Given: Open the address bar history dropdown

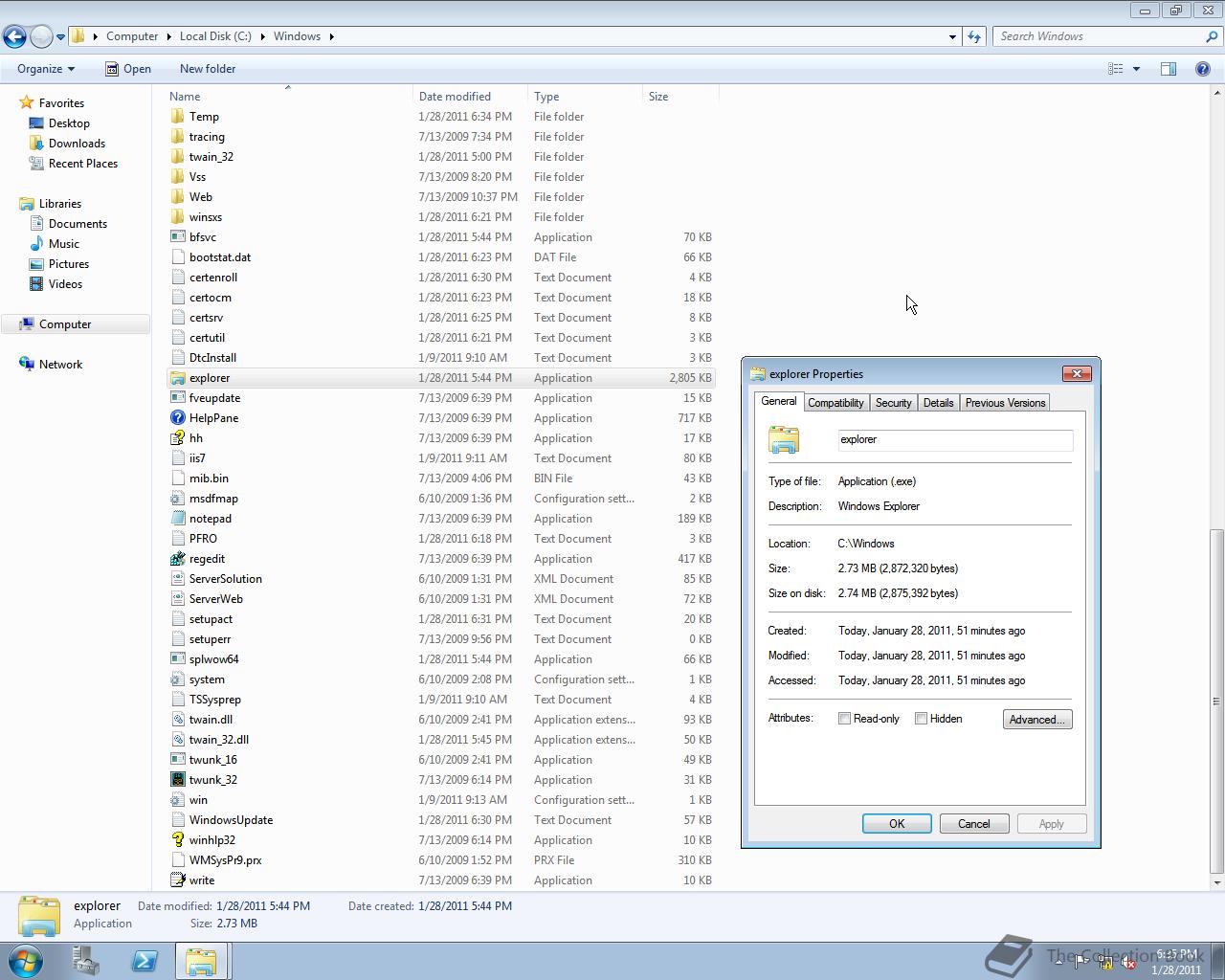Looking at the screenshot, I should point(952,36).
